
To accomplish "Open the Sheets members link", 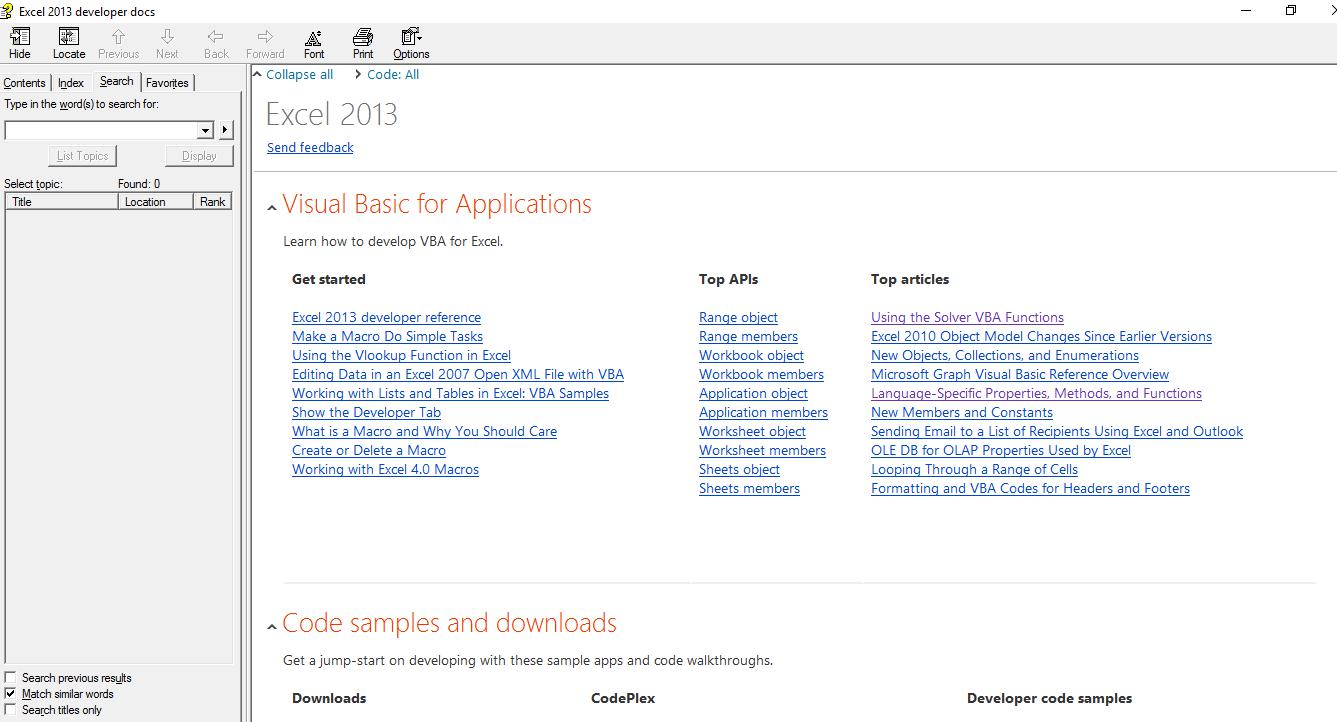I will [749, 489].
